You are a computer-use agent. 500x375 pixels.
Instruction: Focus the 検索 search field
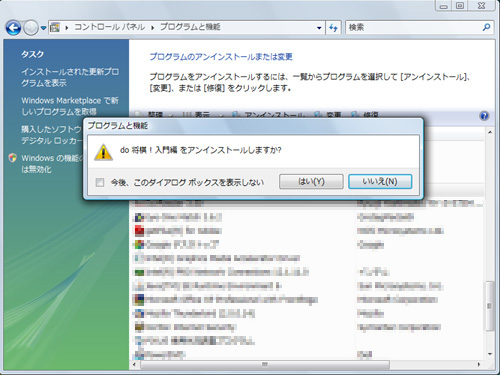tap(413, 27)
